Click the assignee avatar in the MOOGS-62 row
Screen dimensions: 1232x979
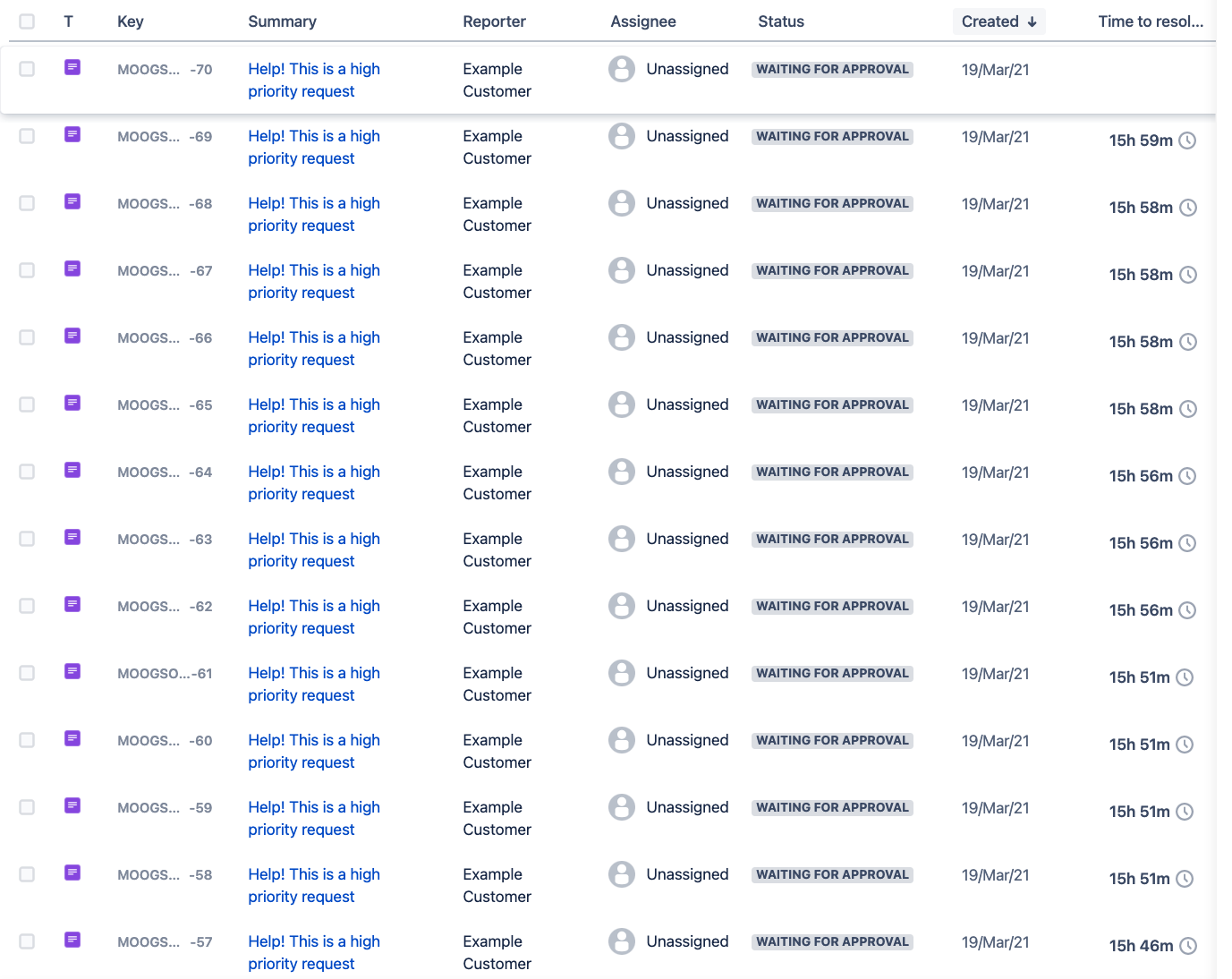(622, 606)
